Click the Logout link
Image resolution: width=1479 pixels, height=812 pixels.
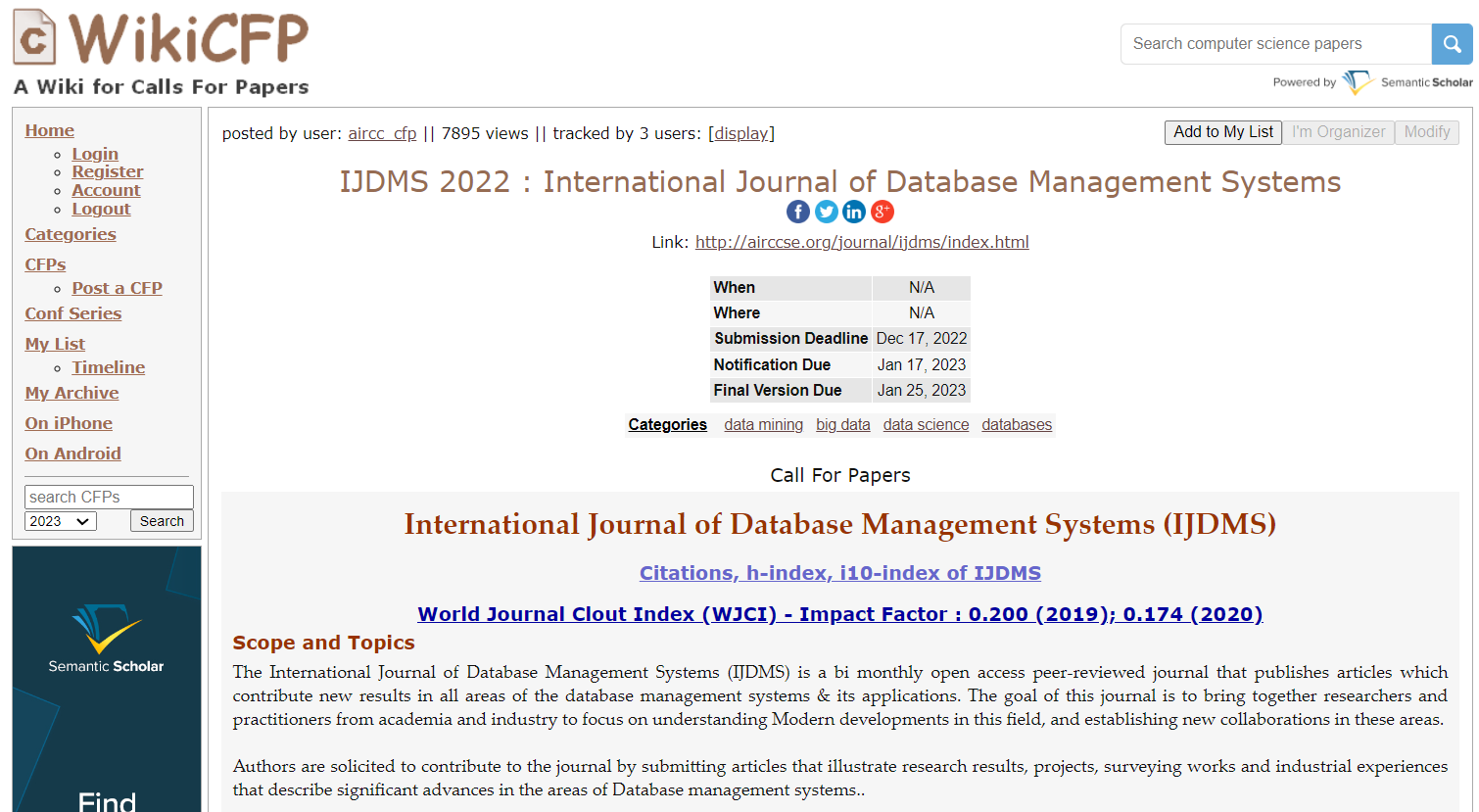point(101,209)
